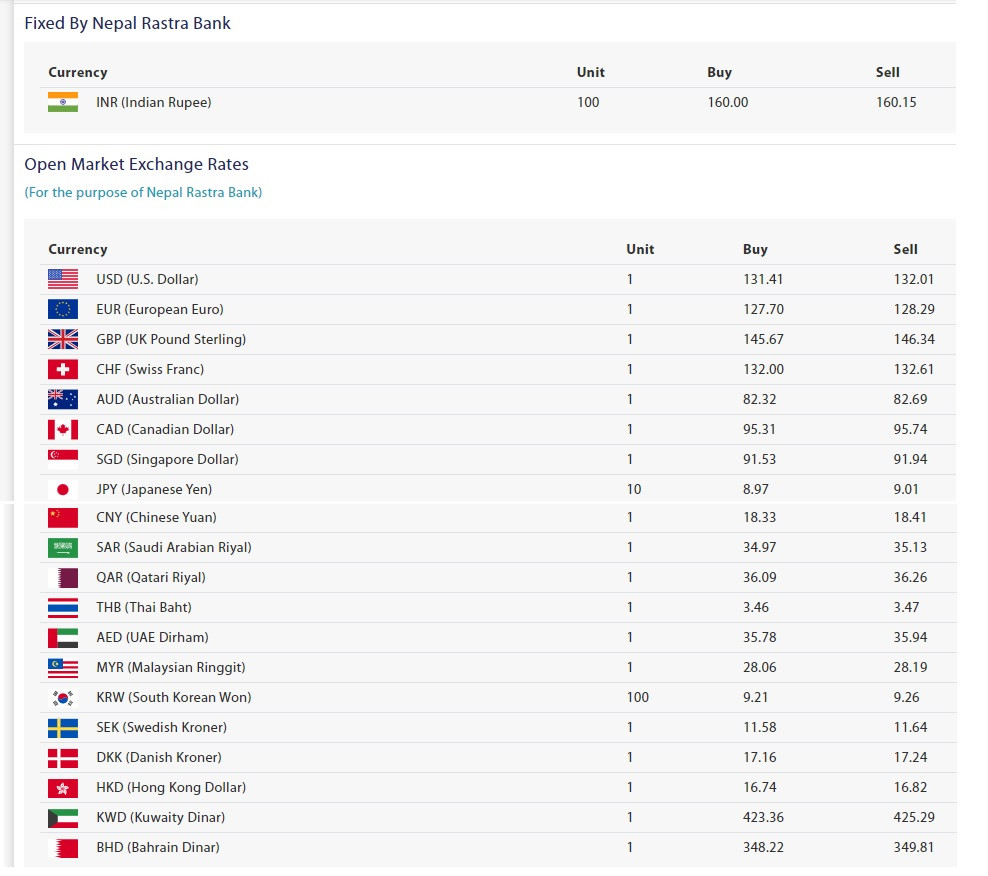
Task: Click 'SAR (Saudi Arabian Riyal)' currency name
Action: pos(174,548)
